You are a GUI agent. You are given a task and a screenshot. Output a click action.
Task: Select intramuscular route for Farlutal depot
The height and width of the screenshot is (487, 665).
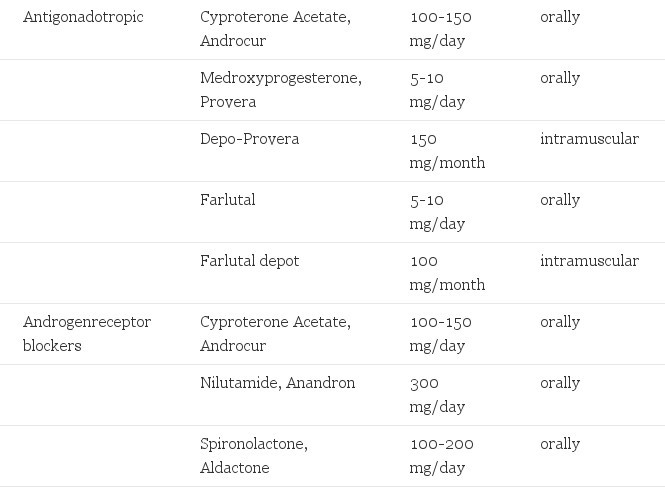590,261
